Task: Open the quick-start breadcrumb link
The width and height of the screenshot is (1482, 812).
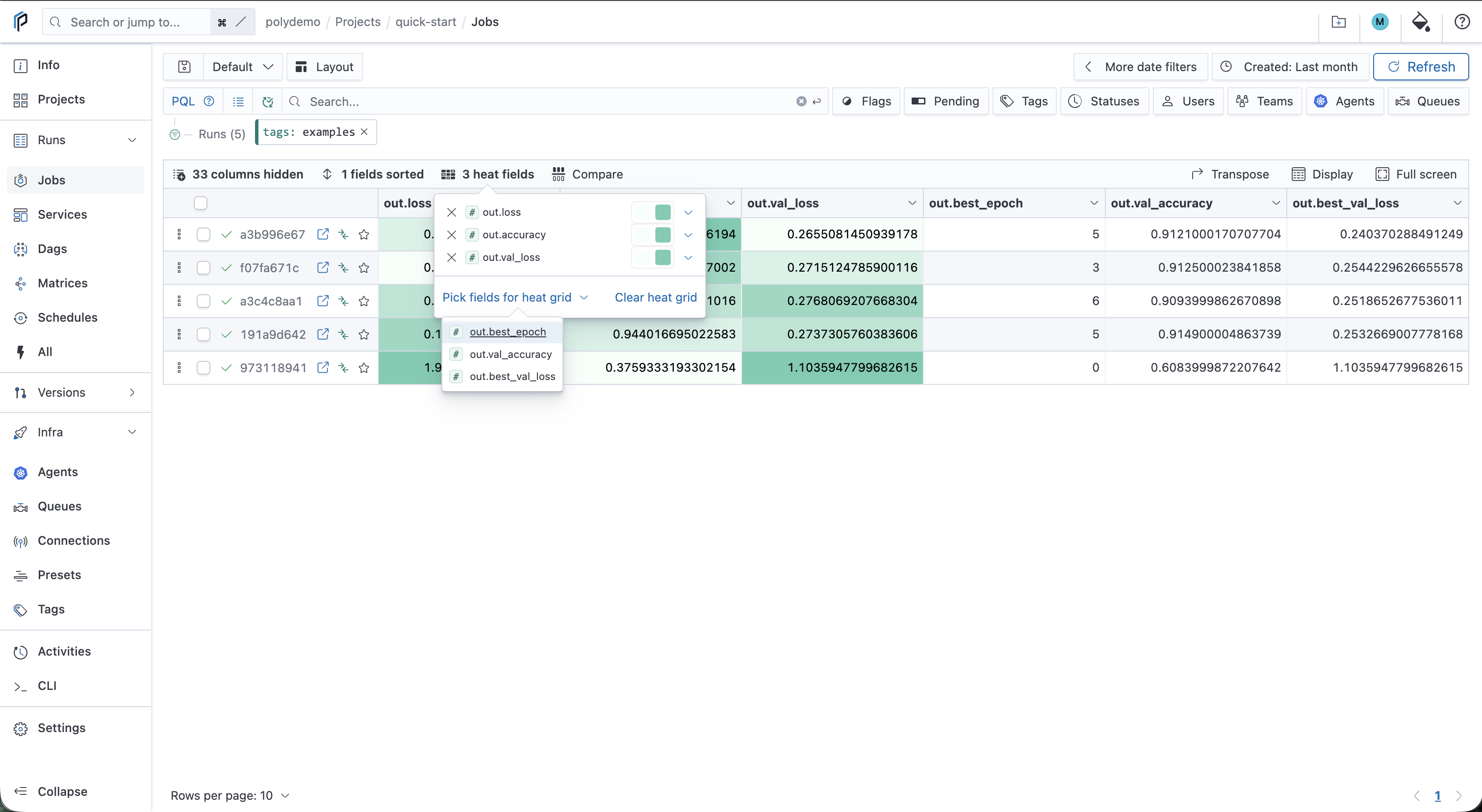Action: point(426,22)
